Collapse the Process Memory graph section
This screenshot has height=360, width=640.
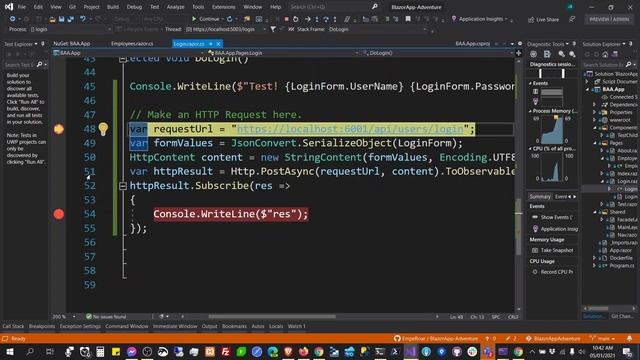(530, 111)
